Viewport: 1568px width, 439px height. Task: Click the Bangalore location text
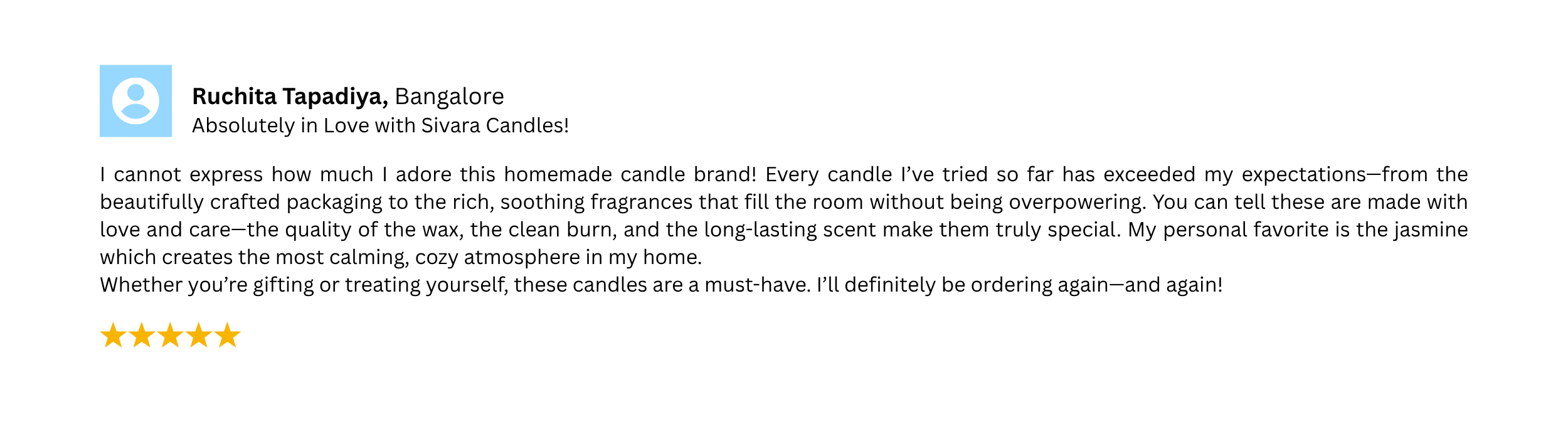(449, 97)
